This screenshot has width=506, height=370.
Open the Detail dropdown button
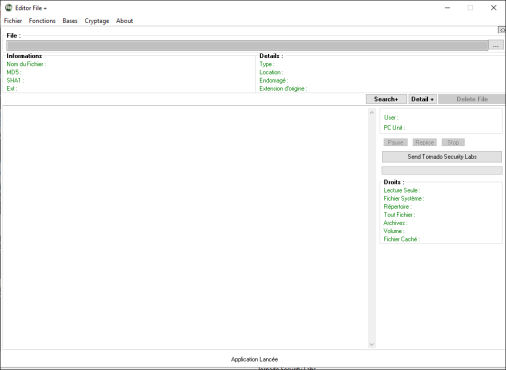pos(422,99)
